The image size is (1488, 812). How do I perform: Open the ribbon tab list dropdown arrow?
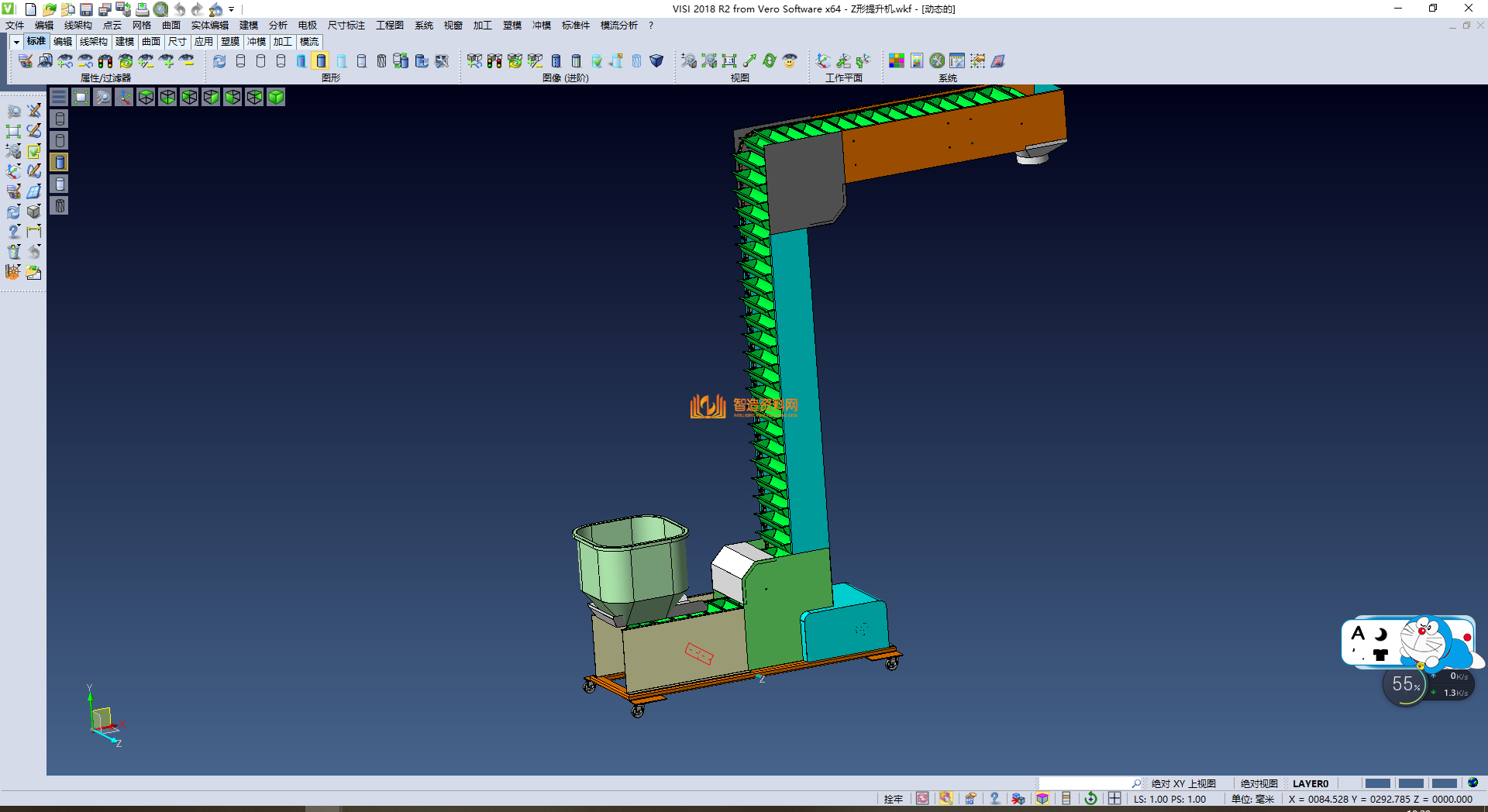pos(16,42)
